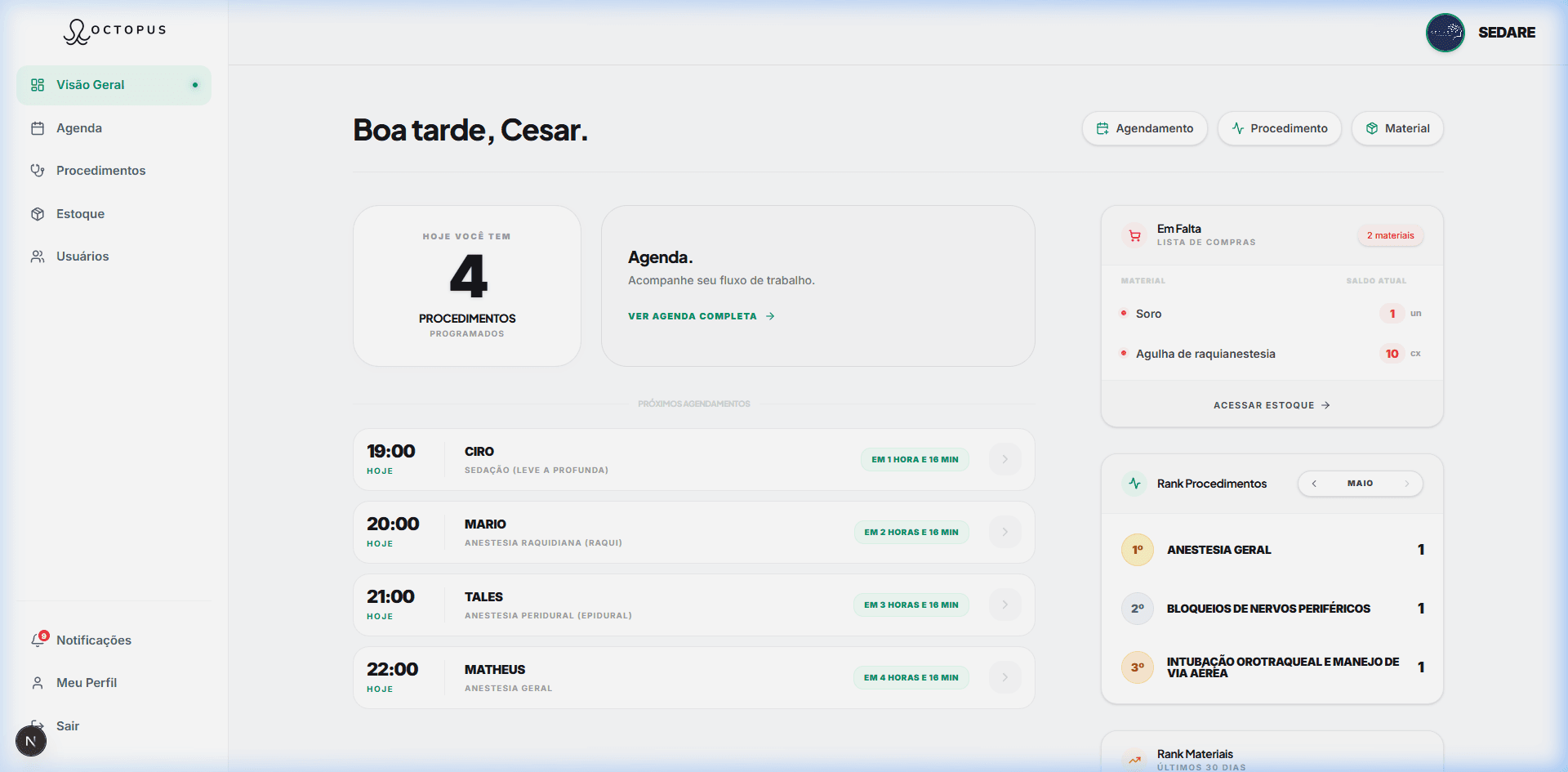Click the Procedimento button's pulse icon
Screen dimensions: 1568x772
[x=1238, y=128]
